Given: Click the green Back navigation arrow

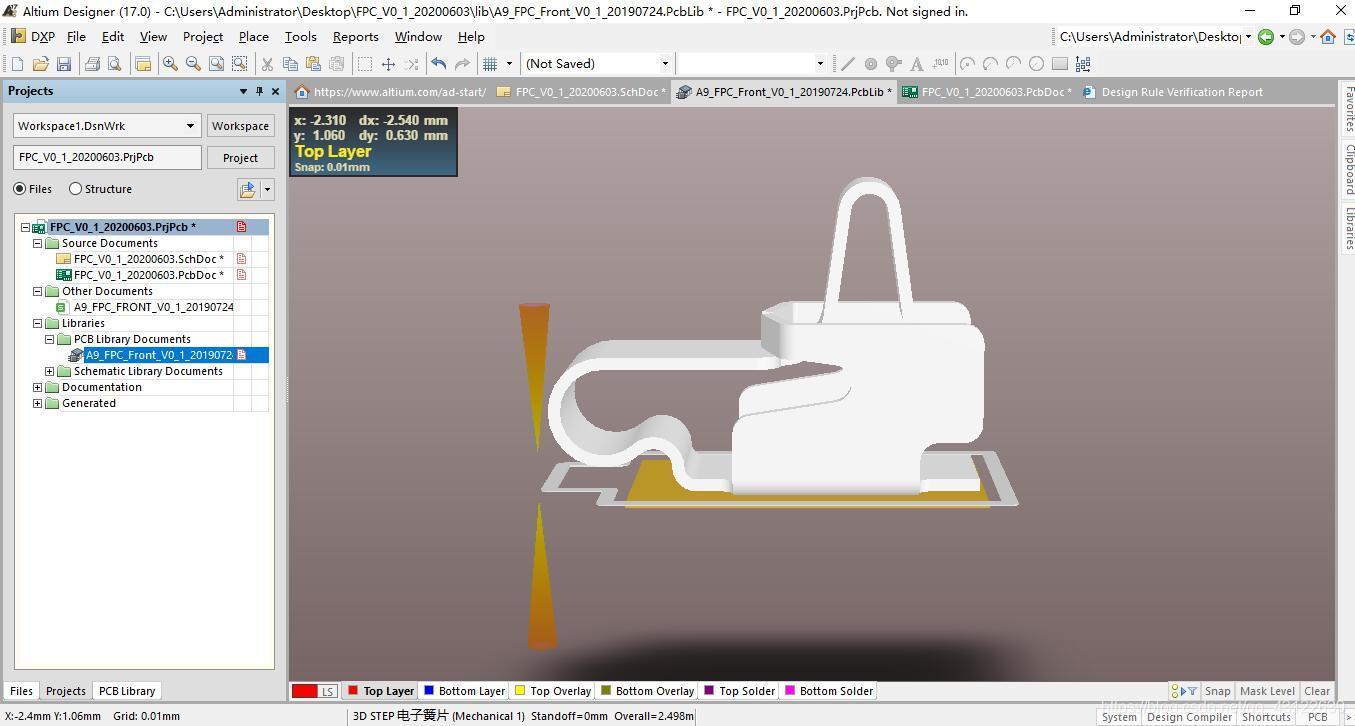Looking at the screenshot, I should pos(1266,37).
